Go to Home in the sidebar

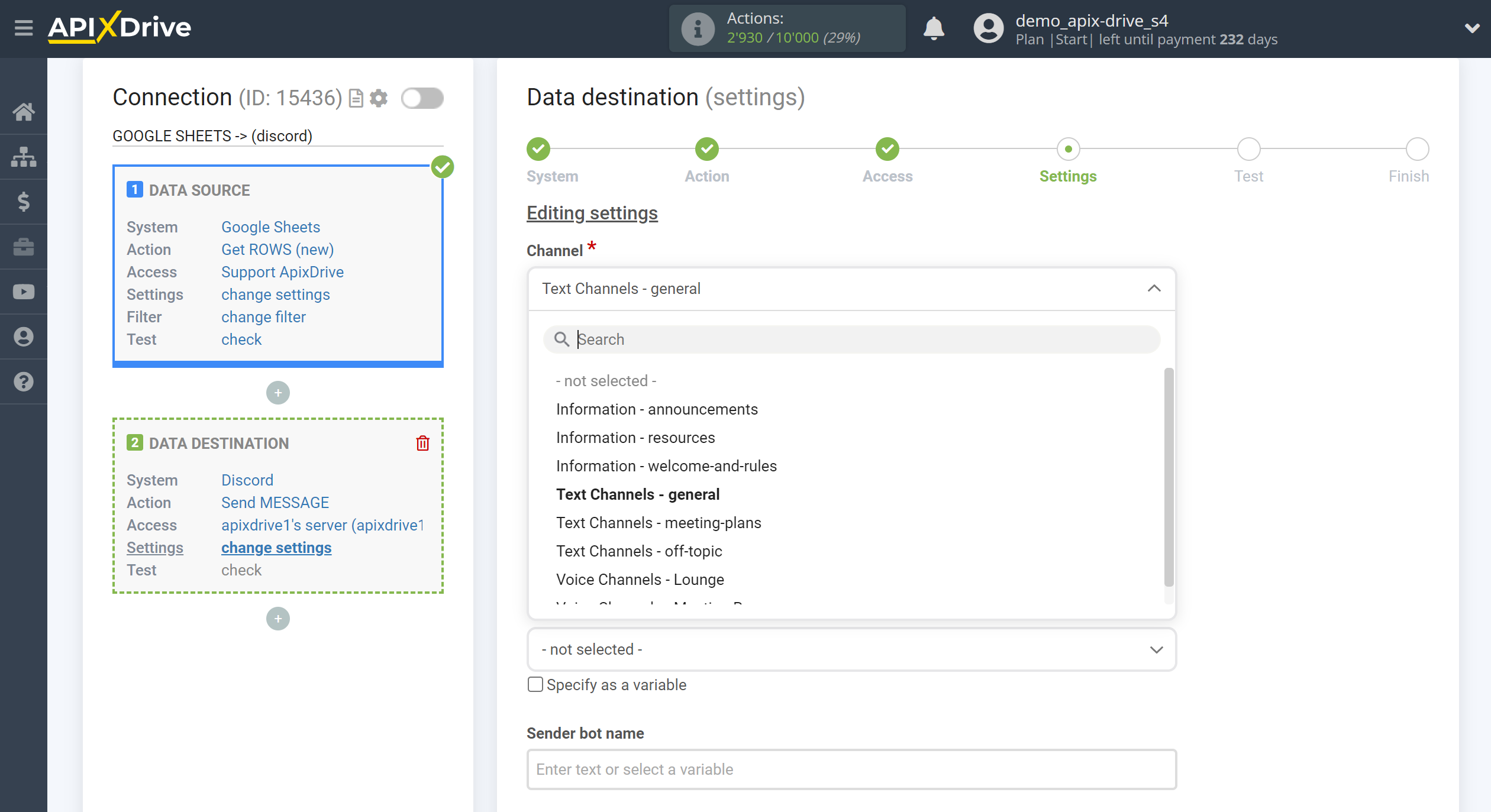tap(24, 112)
